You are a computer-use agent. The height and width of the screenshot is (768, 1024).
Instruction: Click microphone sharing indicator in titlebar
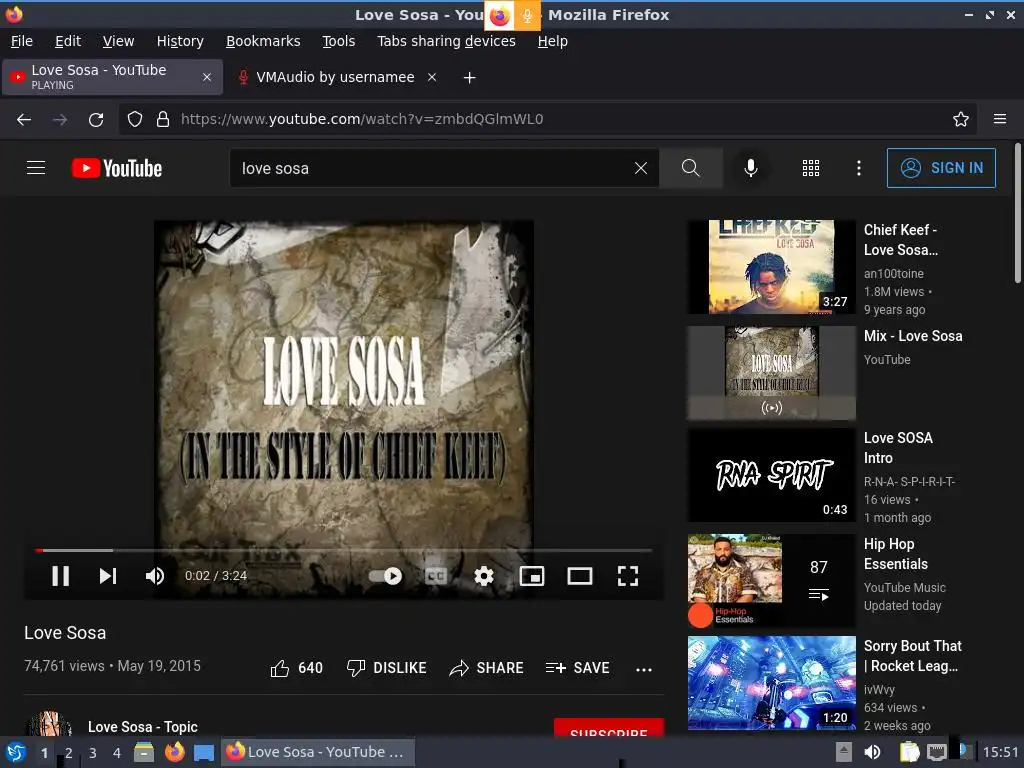tap(527, 16)
